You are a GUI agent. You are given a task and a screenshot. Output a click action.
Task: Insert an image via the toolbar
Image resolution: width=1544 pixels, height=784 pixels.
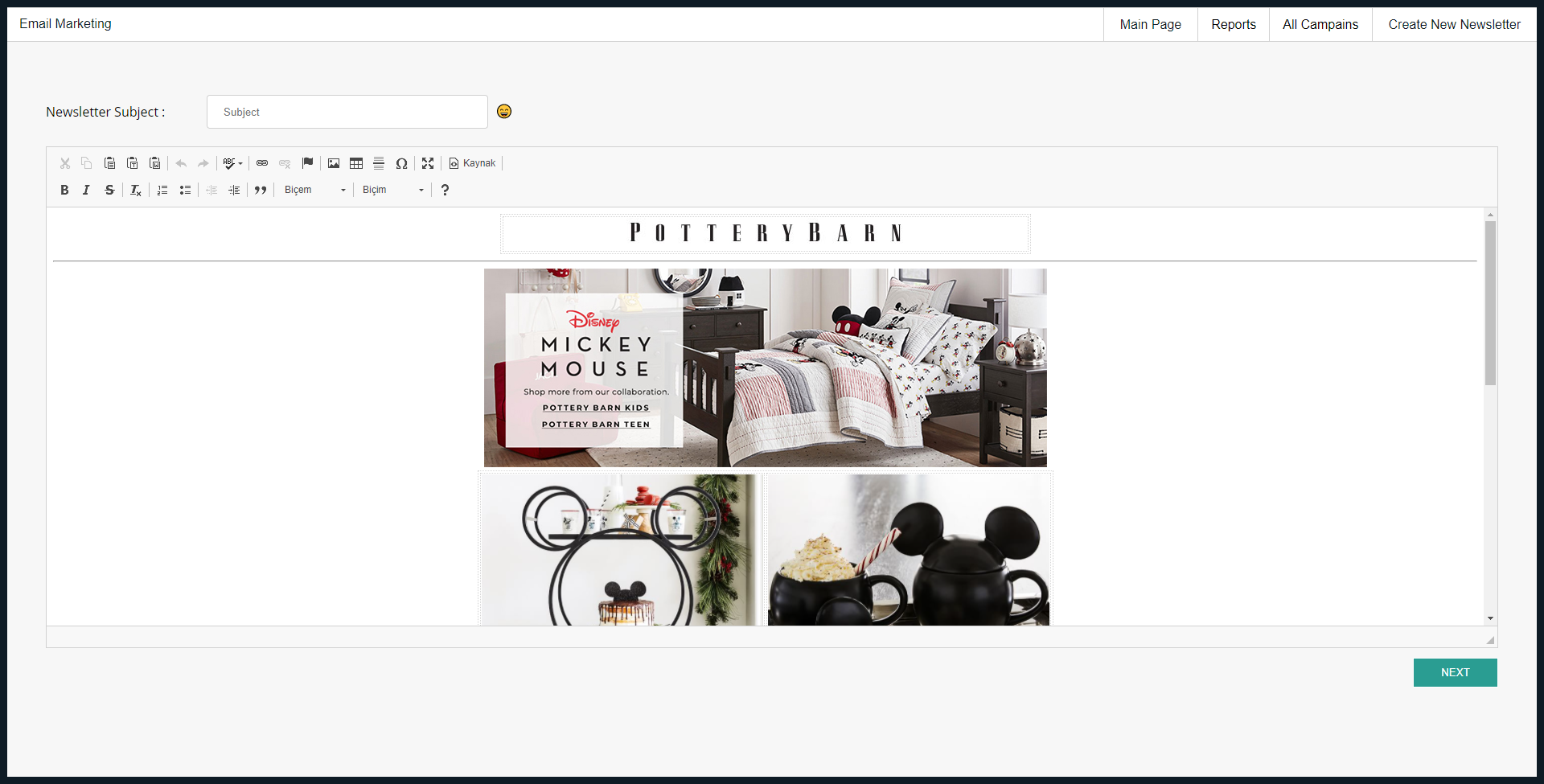pyautogui.click(x=334, y=163)
